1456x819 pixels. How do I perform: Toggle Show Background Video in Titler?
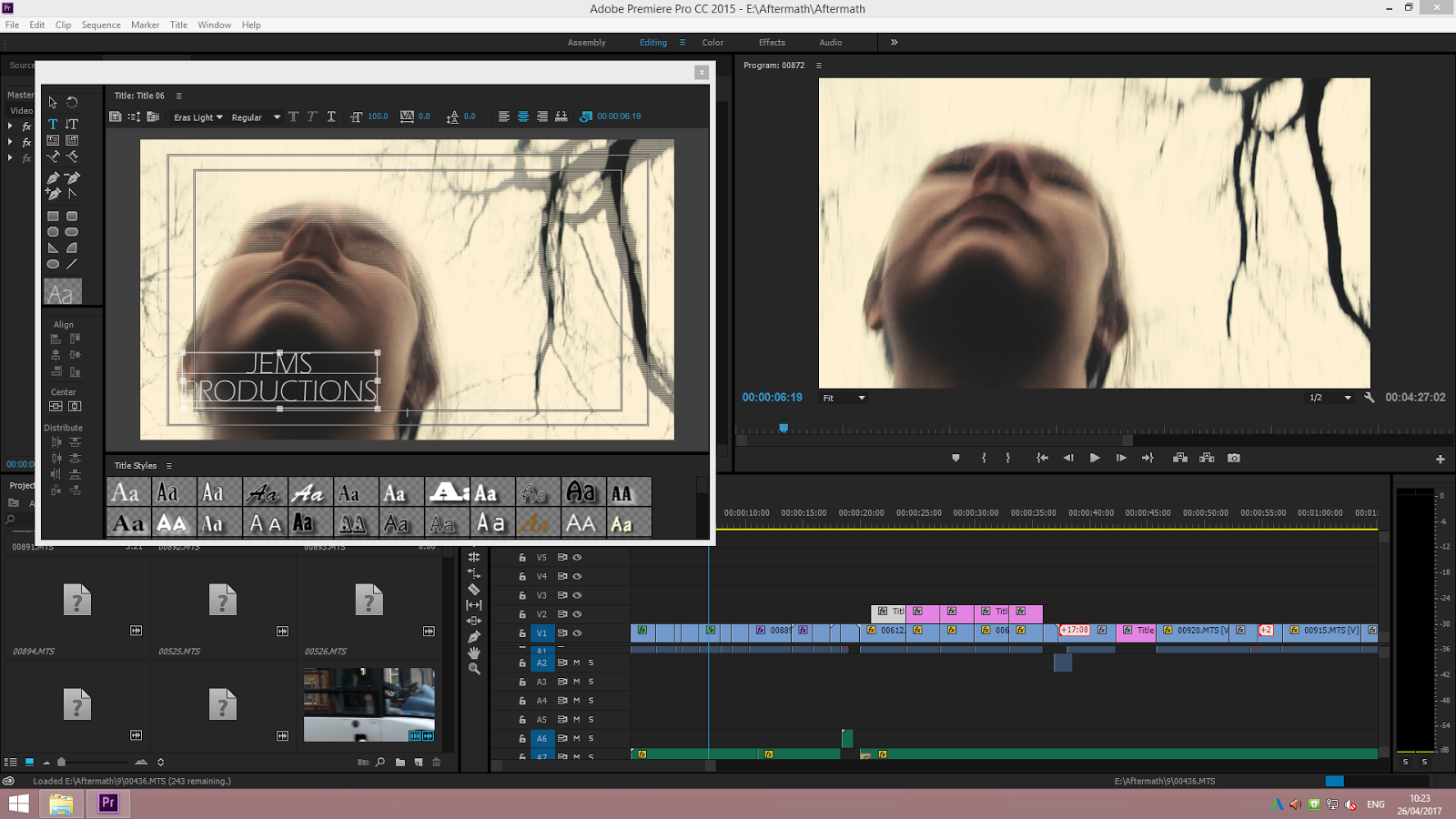coord(586,116)
